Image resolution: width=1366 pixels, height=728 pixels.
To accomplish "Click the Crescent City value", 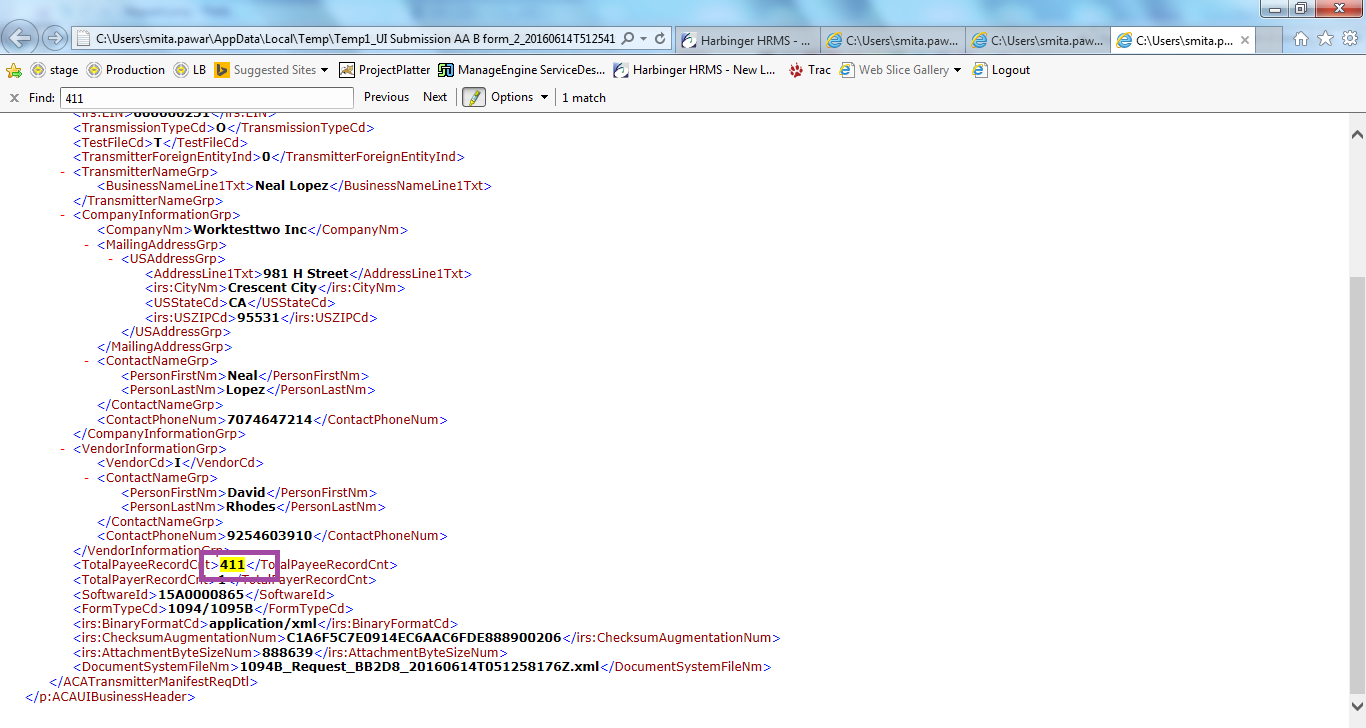I will click(x=272, y=288).
